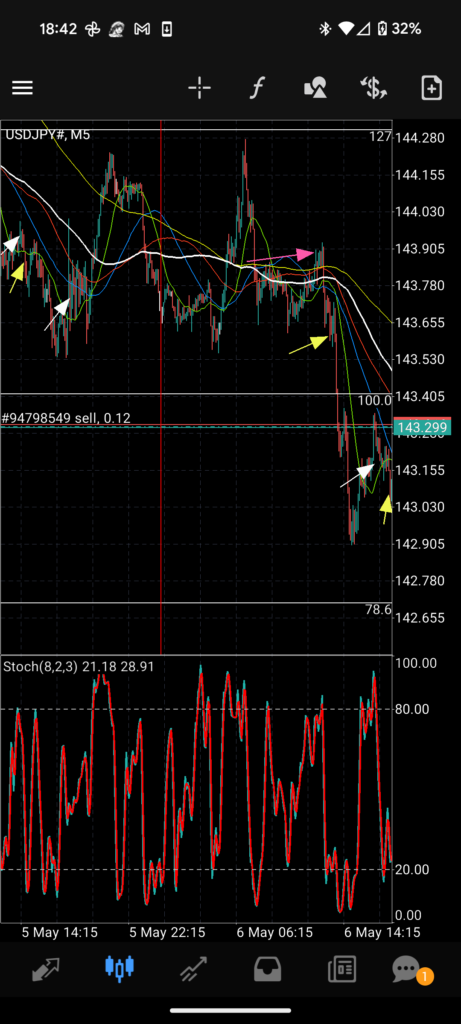The width and height of the screenshot is (461, 1024).
Task: Open the indicators list (f icon)
Action: pos(257,88)
